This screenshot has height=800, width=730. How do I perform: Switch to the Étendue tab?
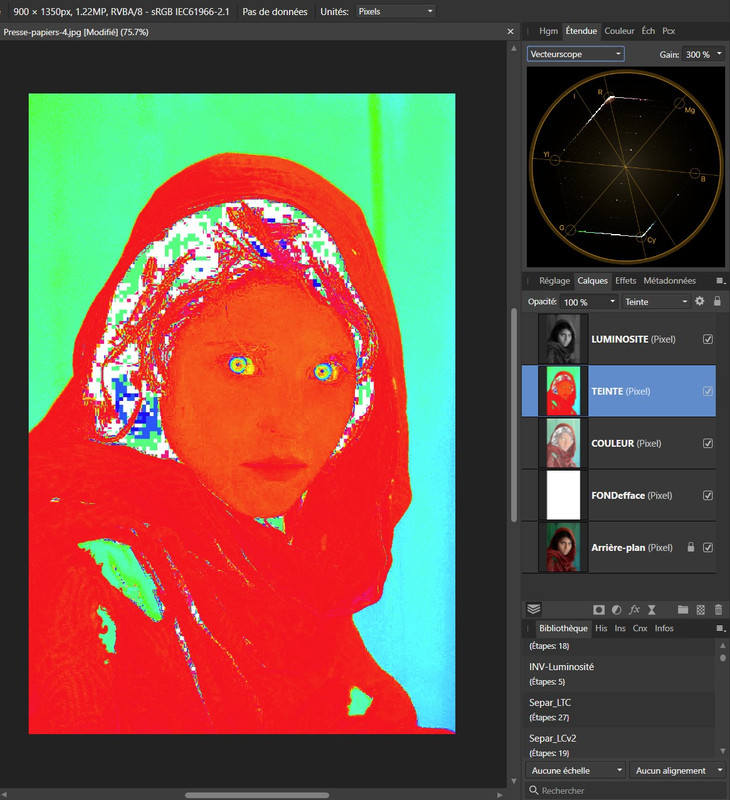[581, 31]
